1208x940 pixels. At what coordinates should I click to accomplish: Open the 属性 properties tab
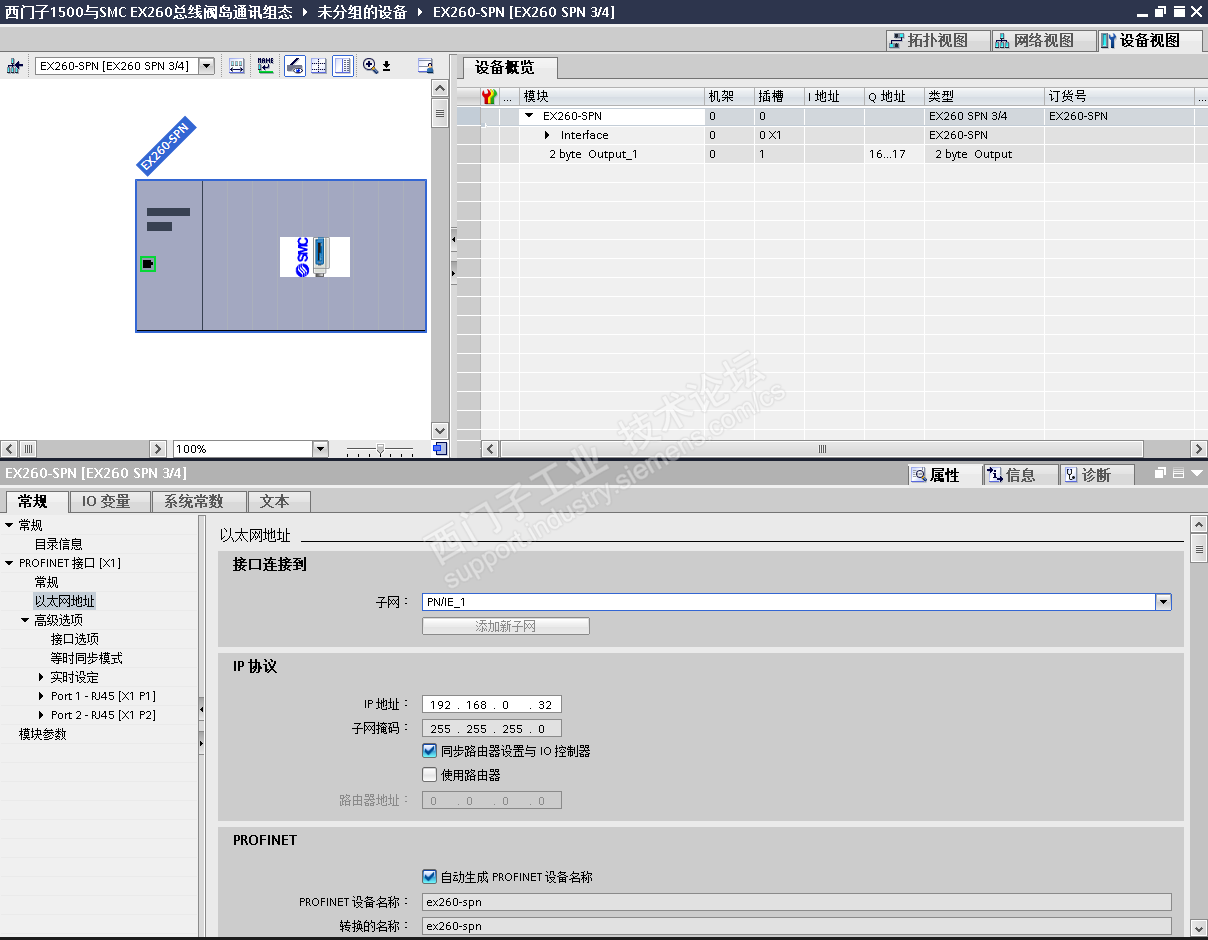point(944,475)
